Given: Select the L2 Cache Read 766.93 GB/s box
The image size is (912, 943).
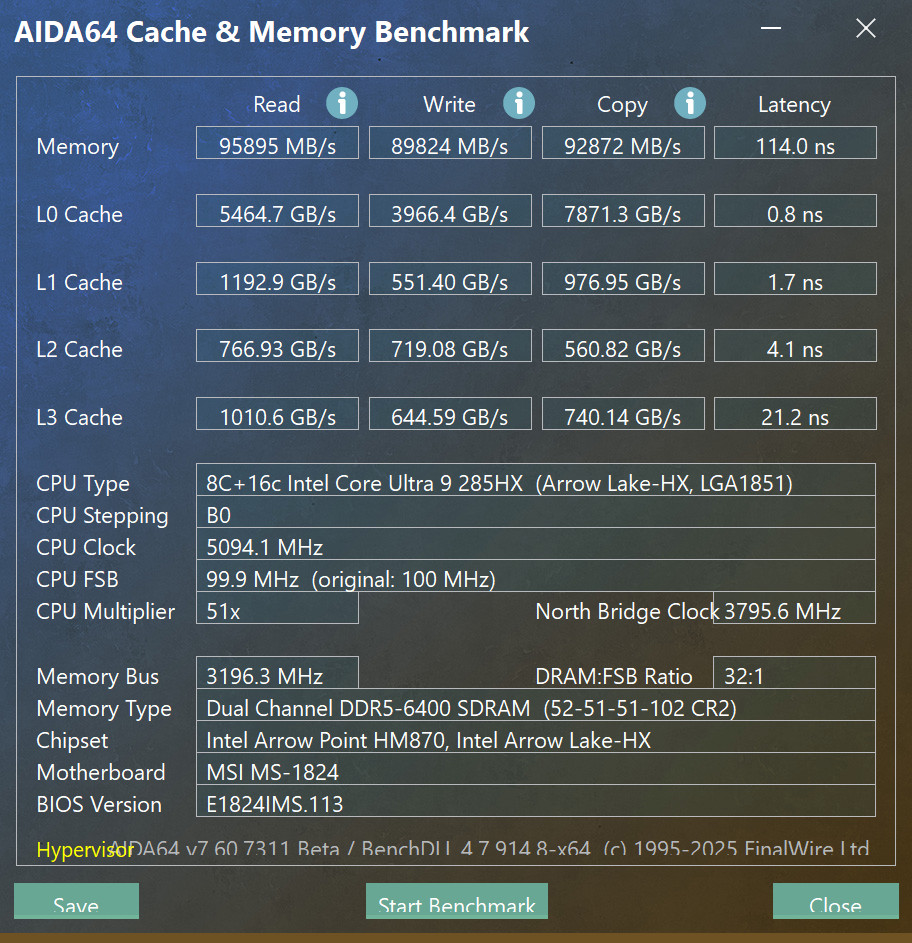Looking at the screenshot, I should click(x=277, y=345).
